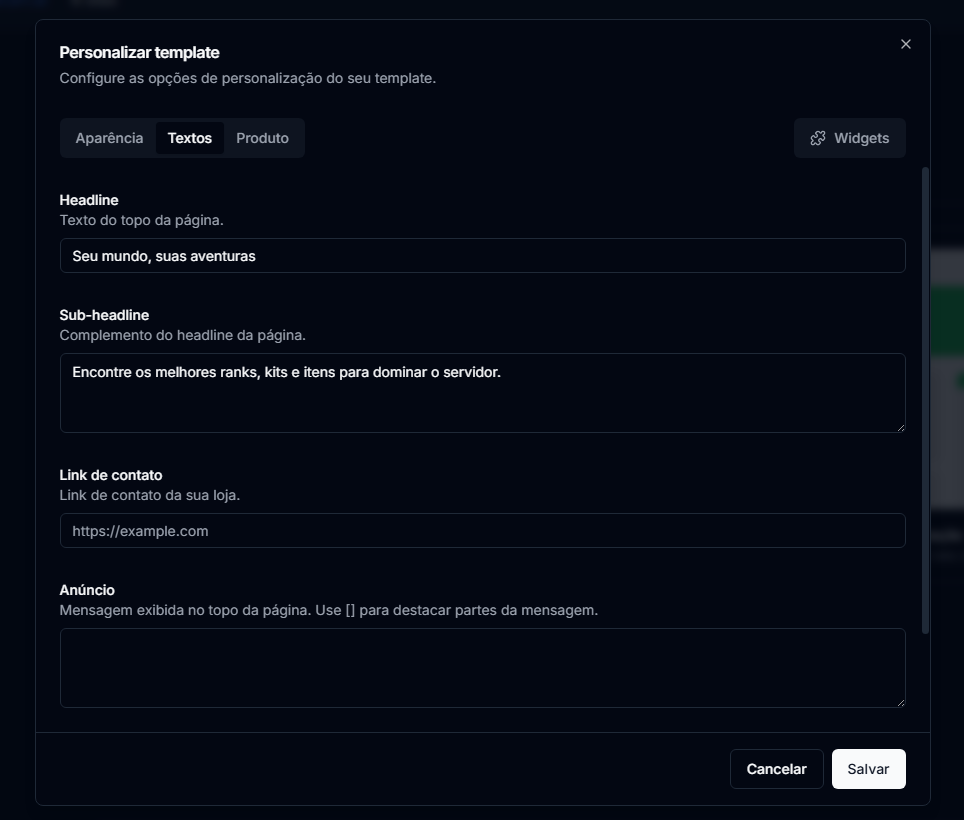Close the Personalizar template dialog
This screenshot has height=820, width=964.
(905, 44)
